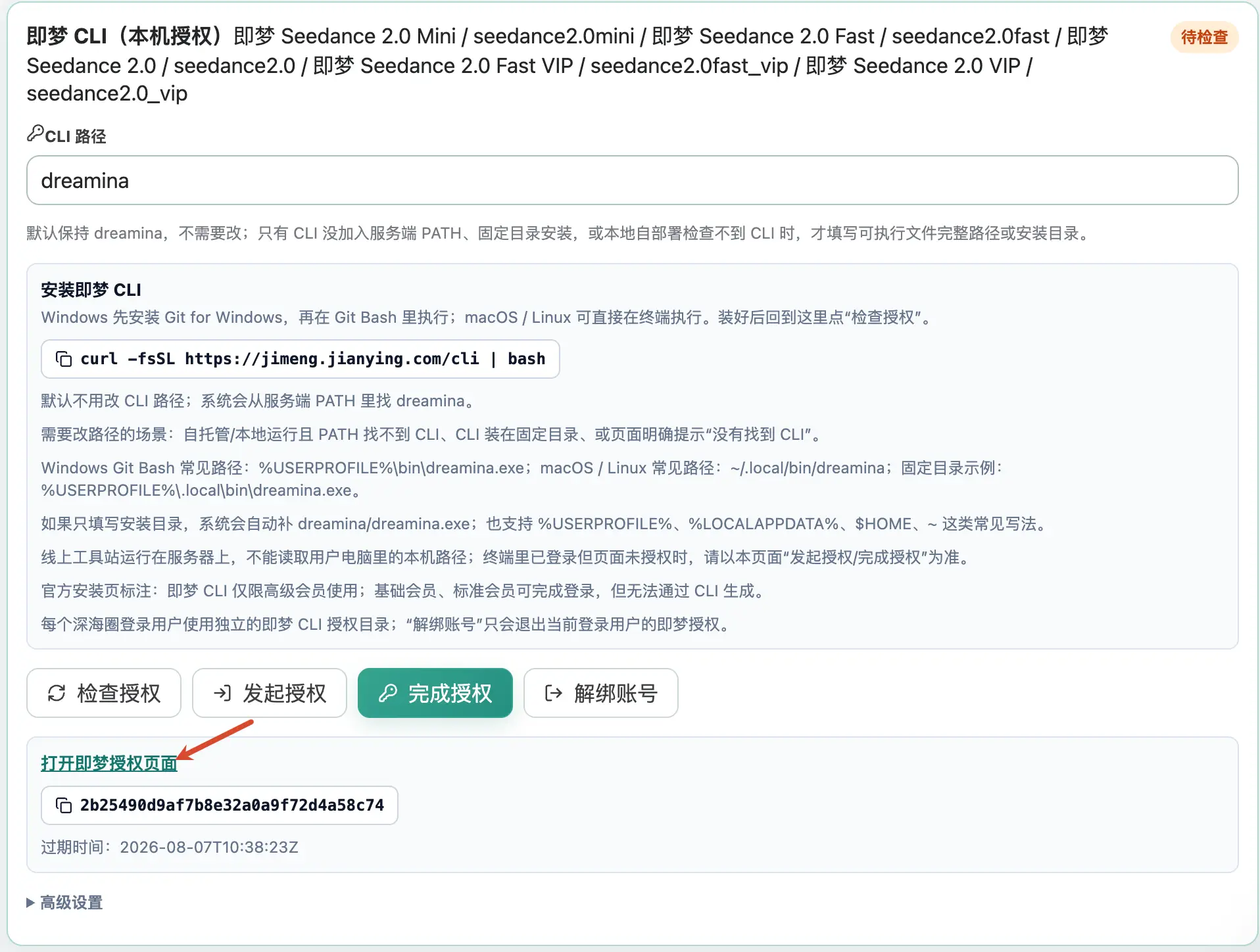Open the 打开即梦授权页面 link

click(109, 763)
